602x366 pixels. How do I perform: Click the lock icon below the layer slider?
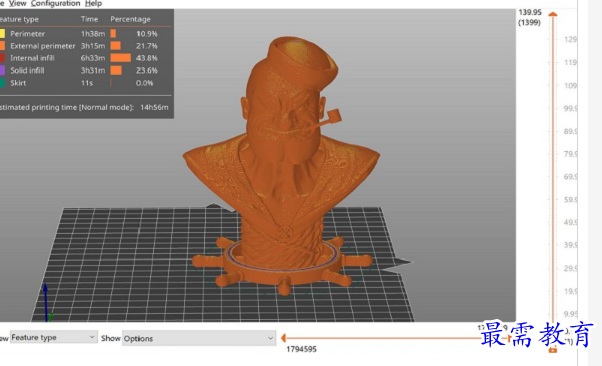click(x=553, y=349)
